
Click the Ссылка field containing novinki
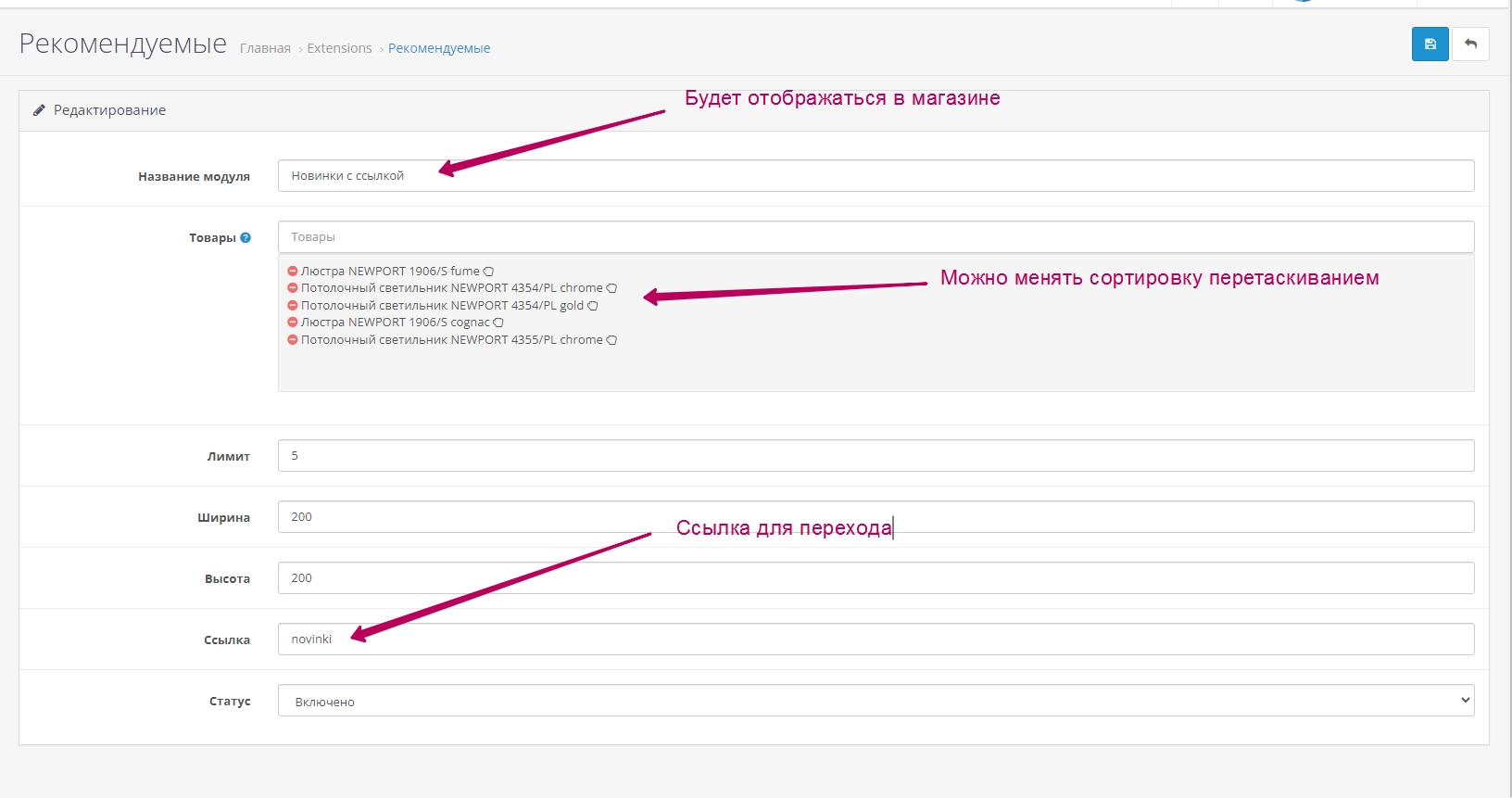click(x=876, y=640)
